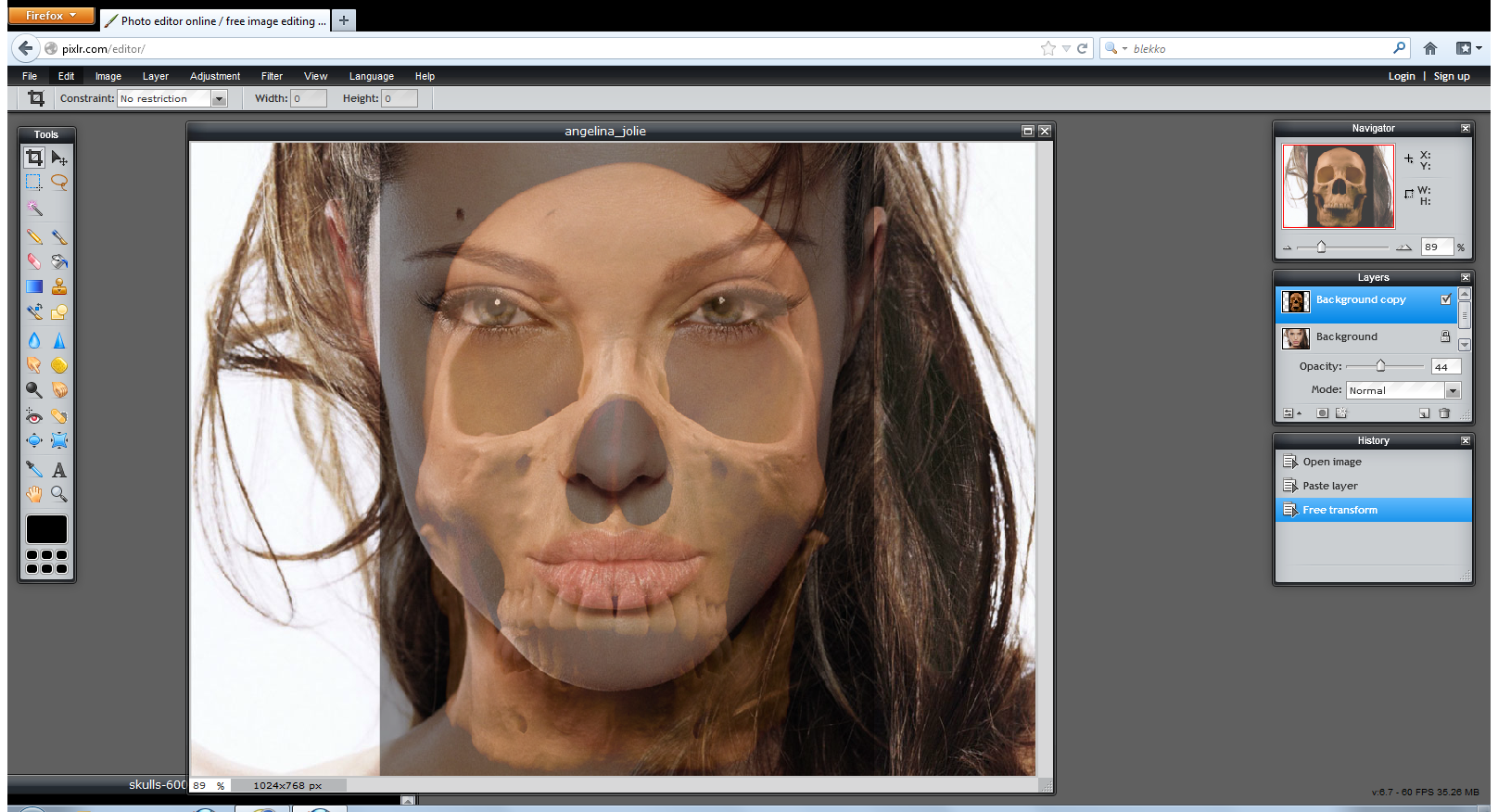This screenshot has width=1498, height=812.
Task: Select Paste layer history step
Action: pos(1374,486)
